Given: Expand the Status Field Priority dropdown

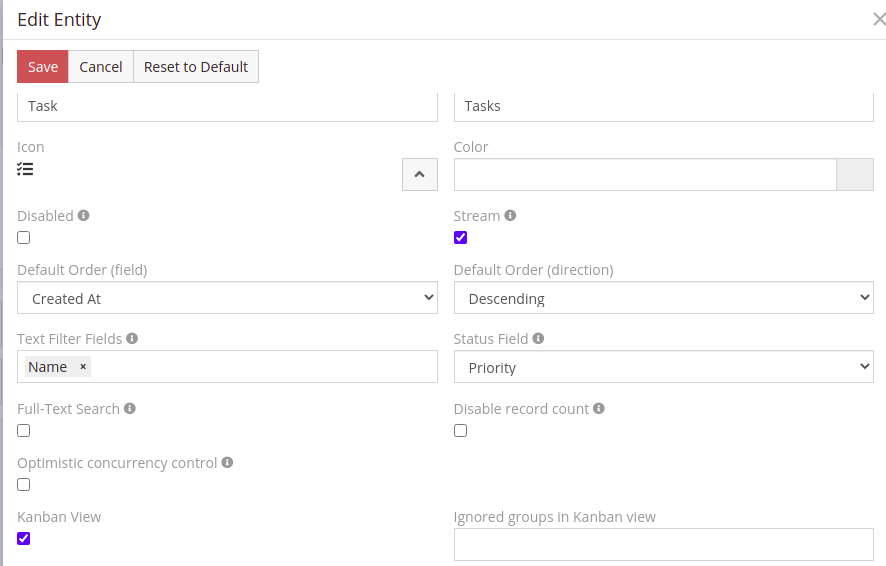Looking at the screenshot, I should point(663,367).
